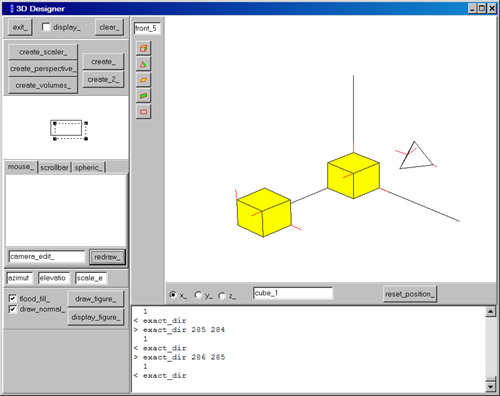
Task: Click the yellow cube at the axis origin
Action: (x=353, y=176)
